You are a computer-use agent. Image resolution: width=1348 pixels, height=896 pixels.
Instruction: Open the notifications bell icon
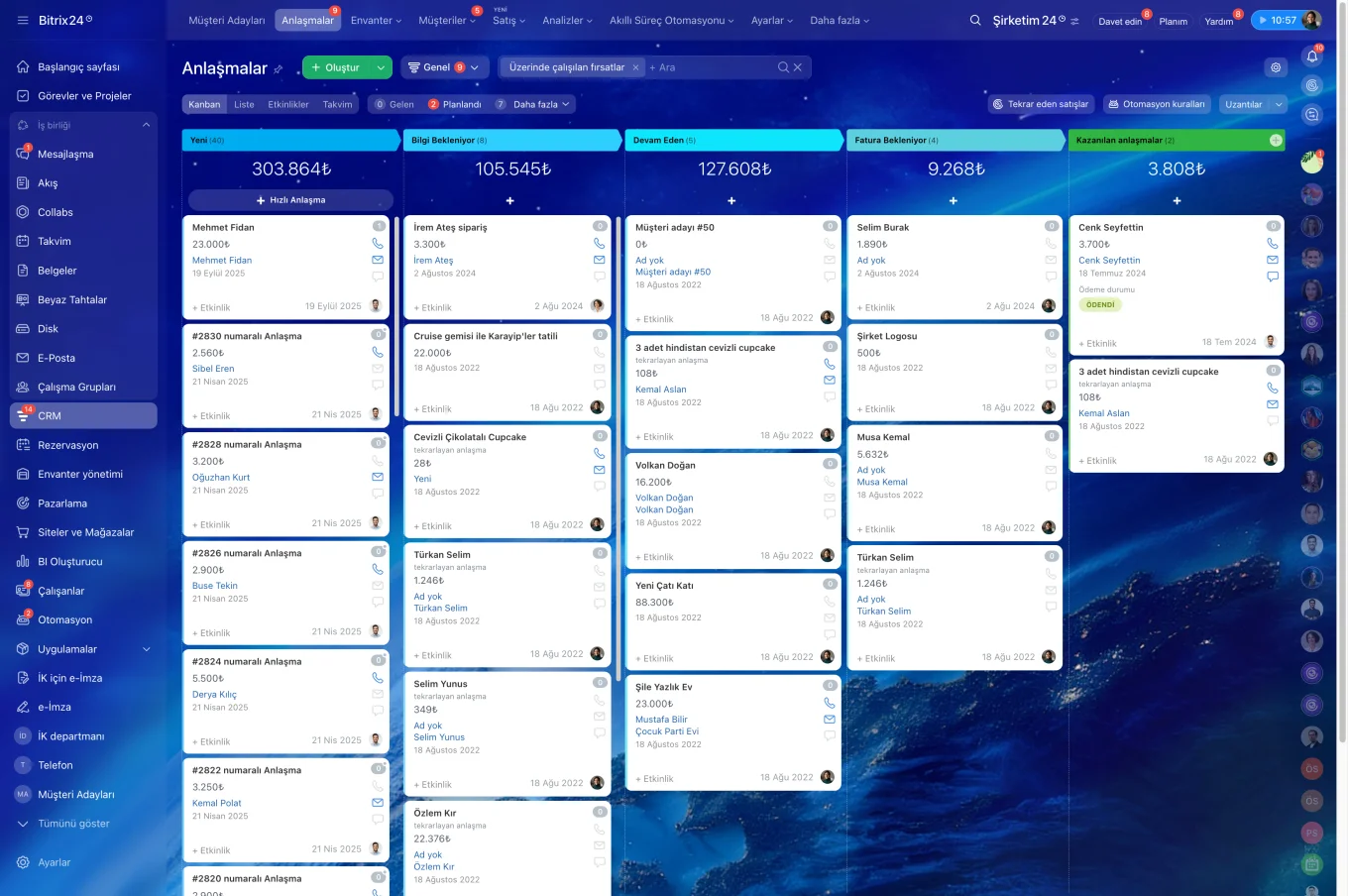(x=1312, y=56)
